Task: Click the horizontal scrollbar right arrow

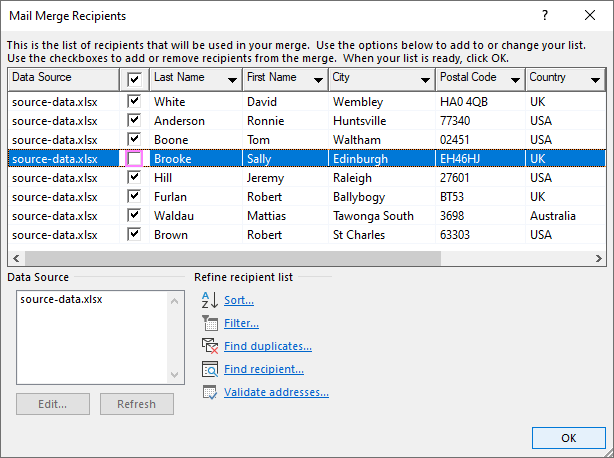Action: click(x=598, y=258)
